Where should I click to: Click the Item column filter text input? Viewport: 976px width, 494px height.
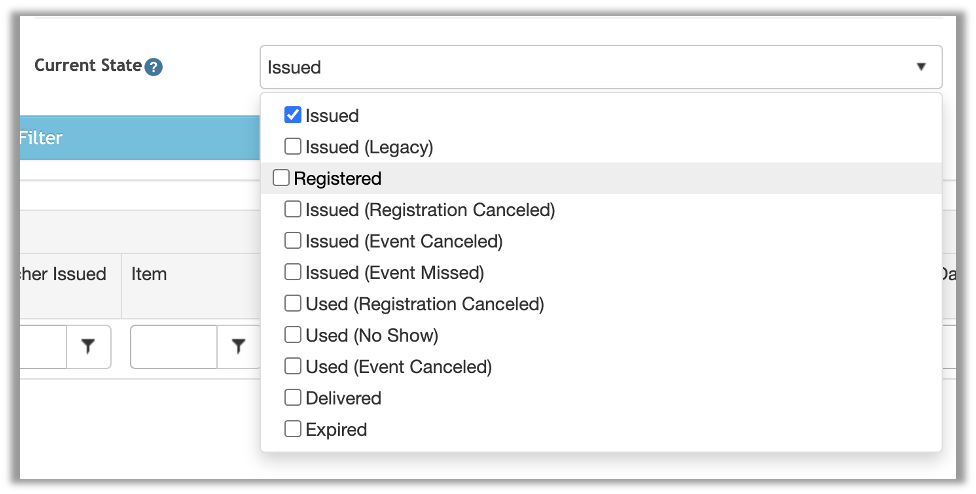(174, 346)
